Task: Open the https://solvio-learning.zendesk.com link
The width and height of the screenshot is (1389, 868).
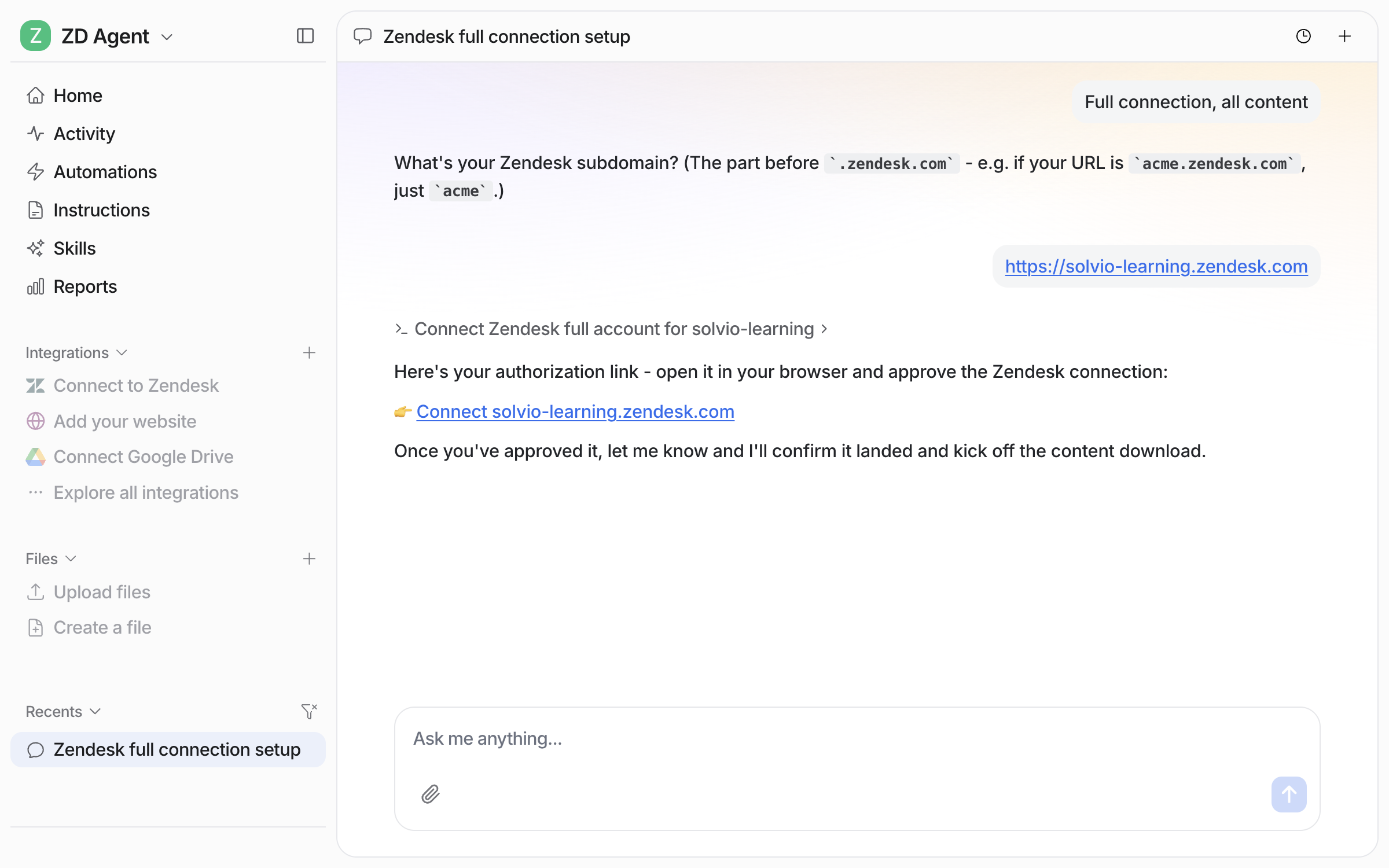Action: [1156, 266]
